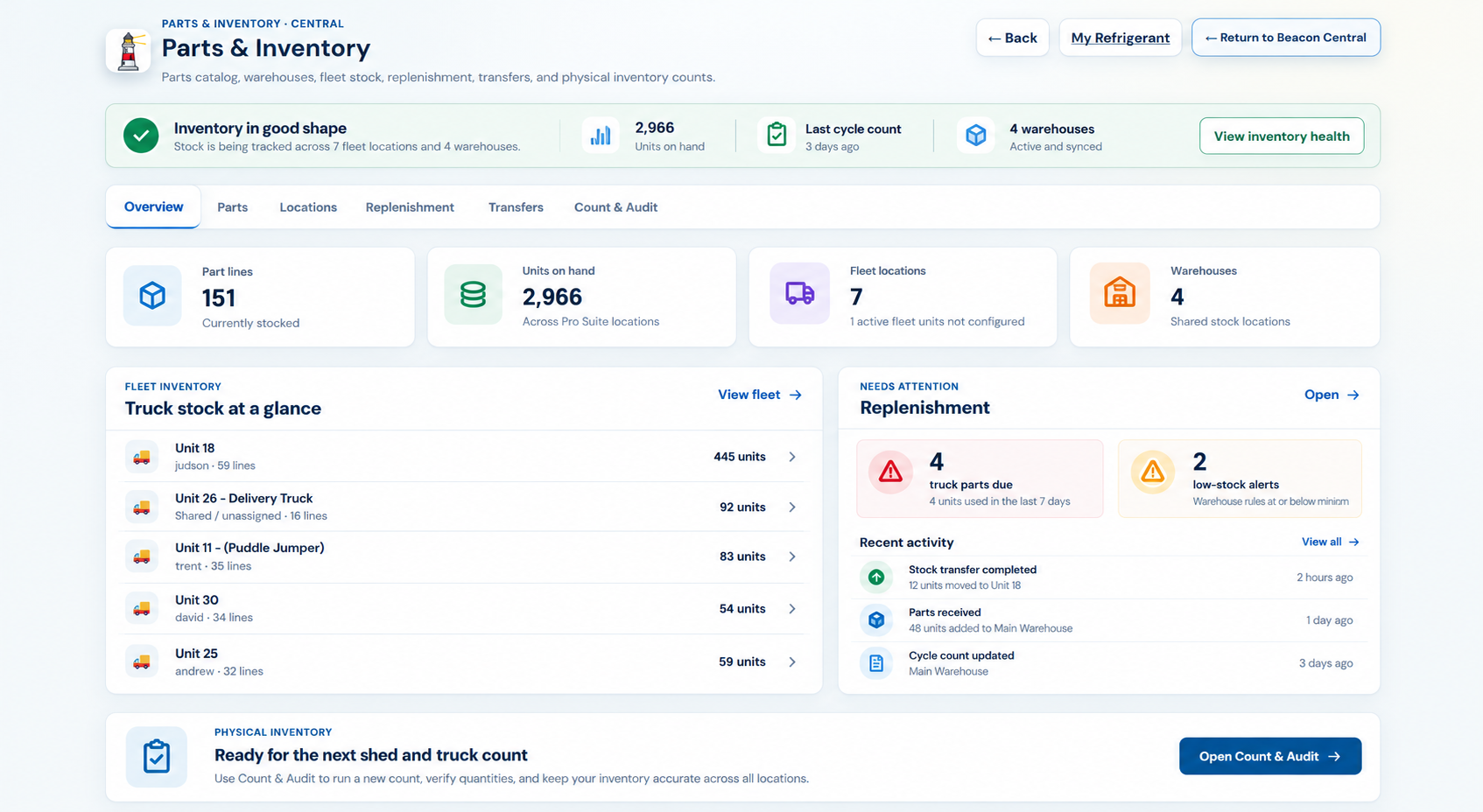The height and width of the screenshot is (812, 1483).
Task: Click the '445 units' value
Action: click(740, 457)
